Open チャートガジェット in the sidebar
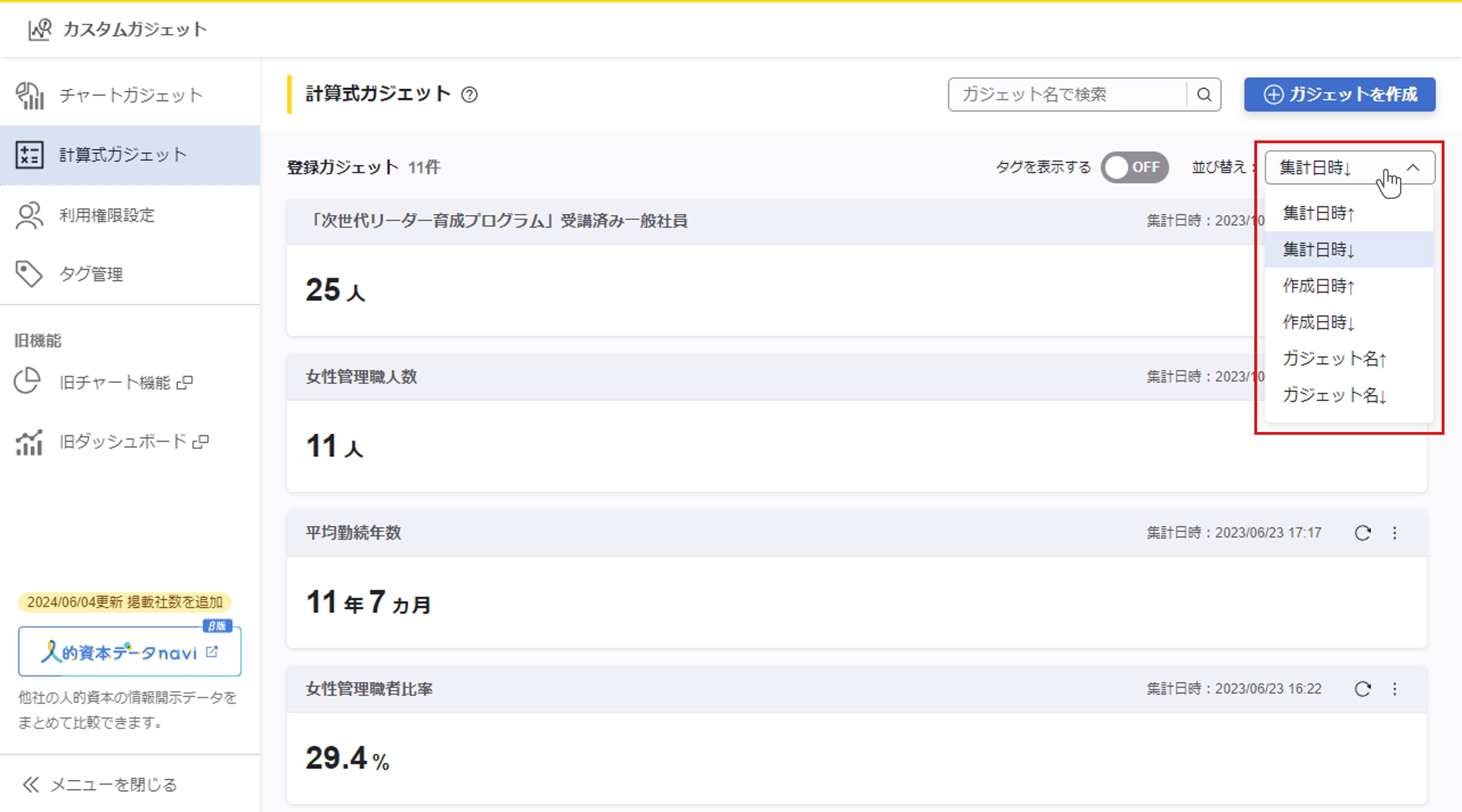 click(x=131, y=95)
